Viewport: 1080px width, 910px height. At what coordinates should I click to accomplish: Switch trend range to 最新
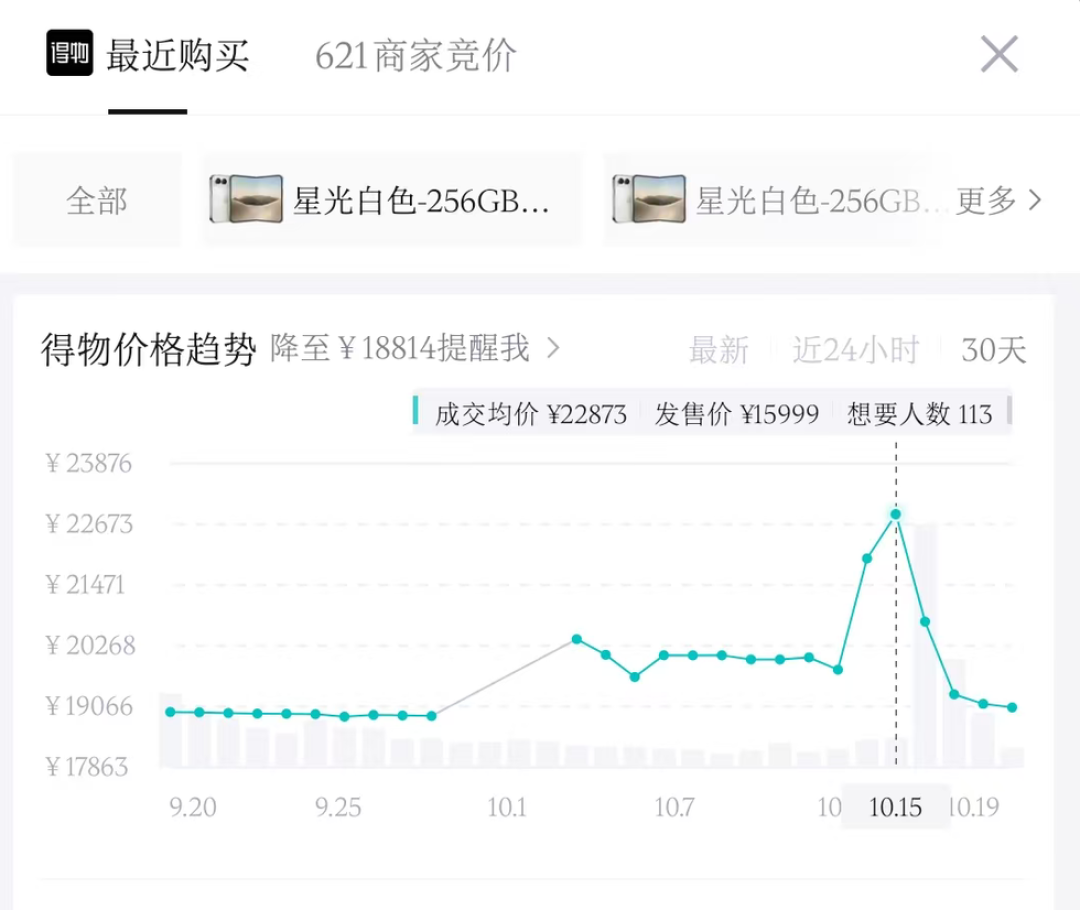[x=718, y=350]
